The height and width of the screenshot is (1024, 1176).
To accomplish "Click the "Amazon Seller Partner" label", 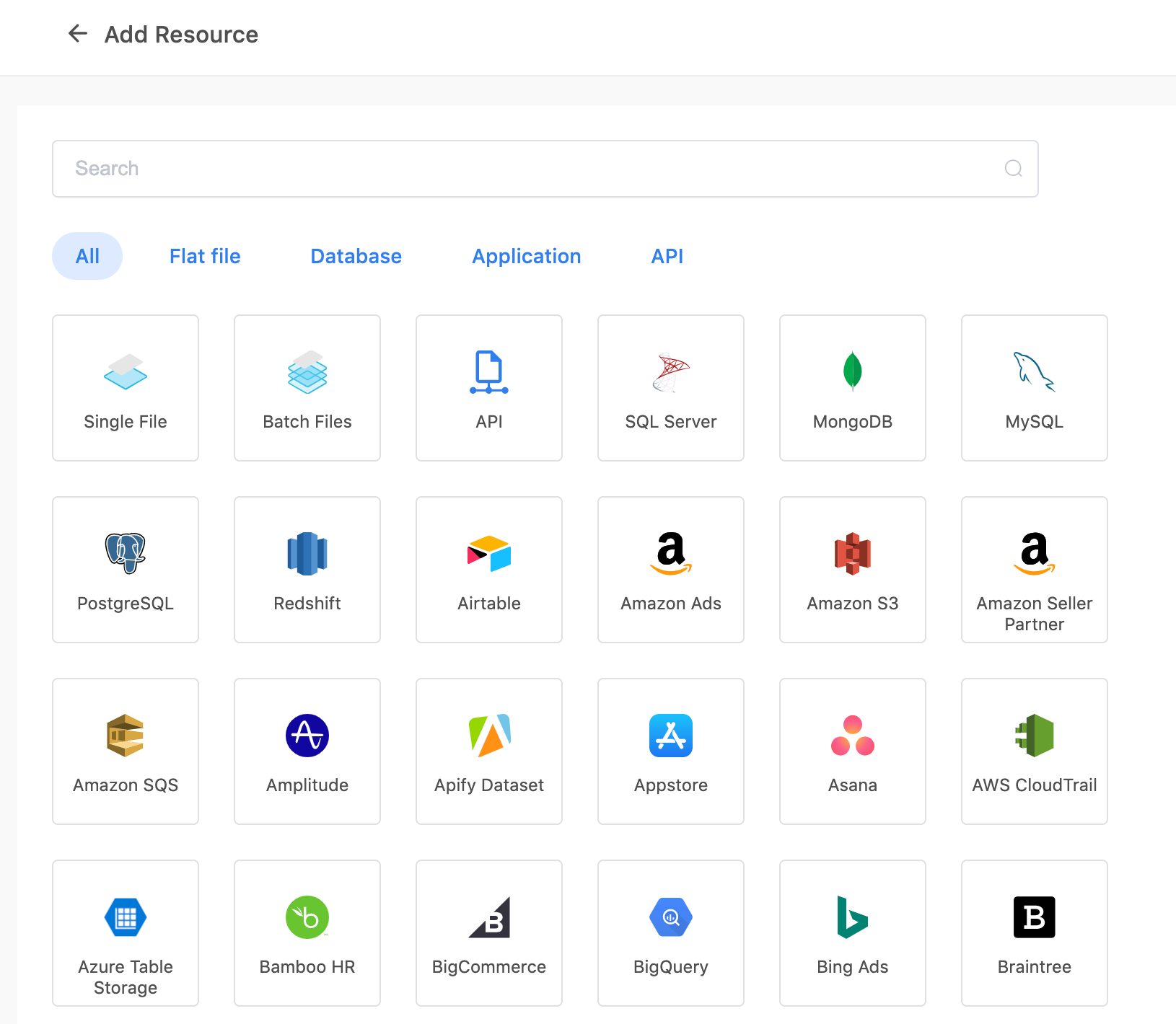I will point(1035,614).
